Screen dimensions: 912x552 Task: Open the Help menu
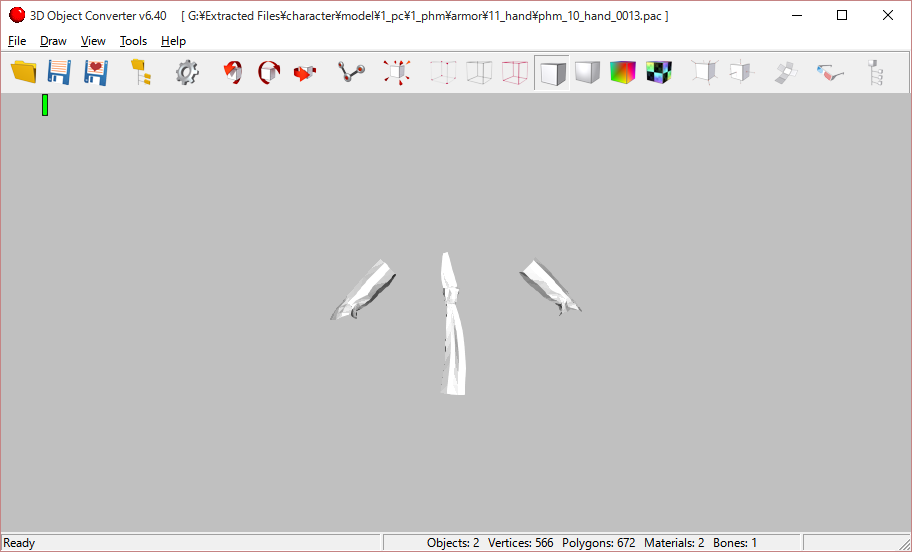[173, 41]
